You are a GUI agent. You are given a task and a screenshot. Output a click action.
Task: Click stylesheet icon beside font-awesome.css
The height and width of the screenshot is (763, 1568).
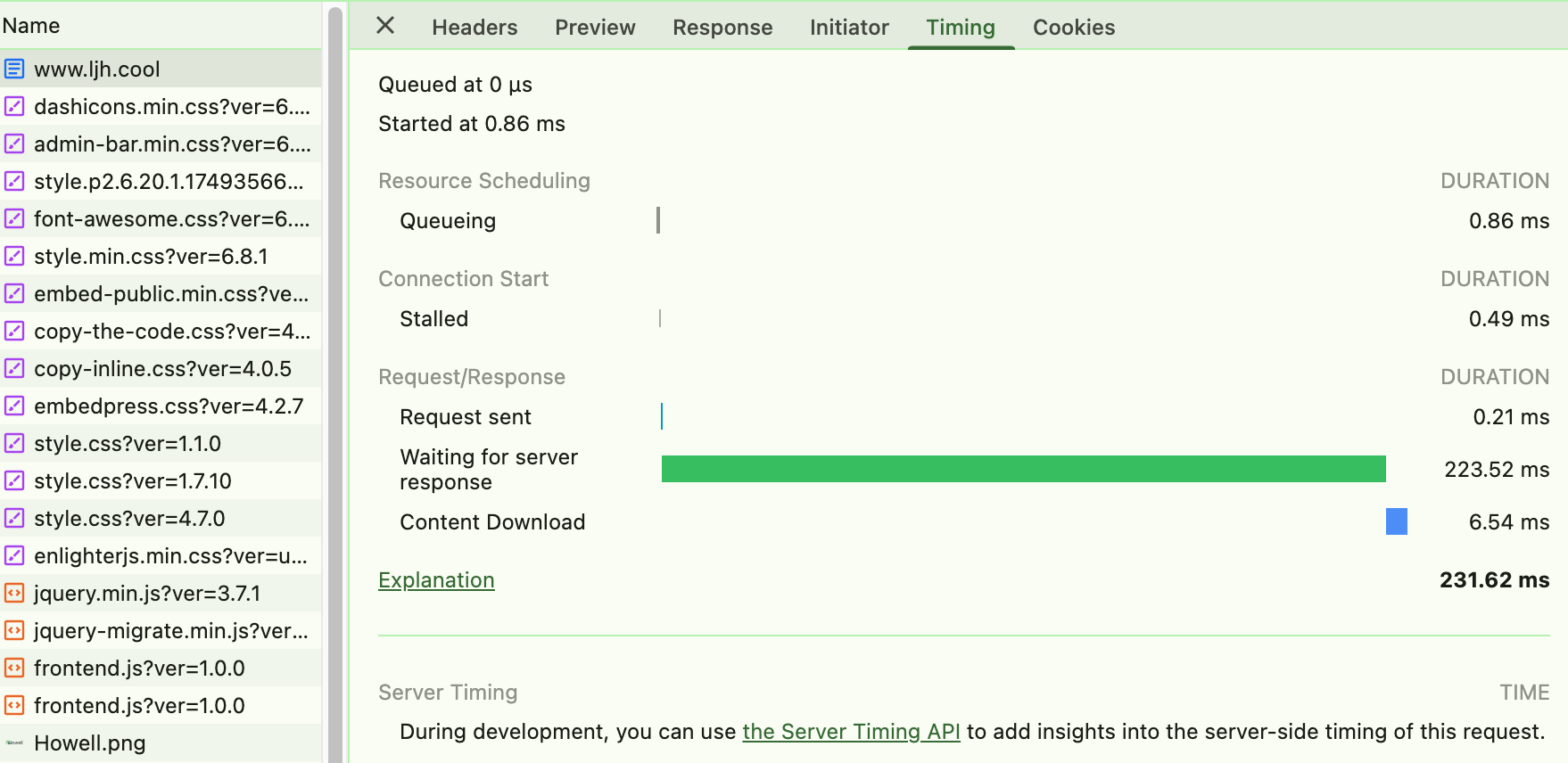(x=14, y=218)
